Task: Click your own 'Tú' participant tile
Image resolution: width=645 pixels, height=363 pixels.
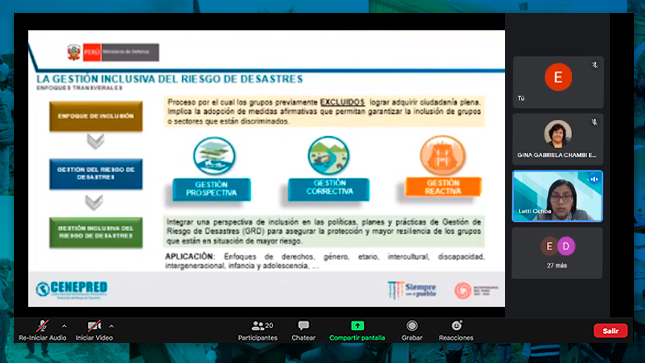Action: pos(558,82)
